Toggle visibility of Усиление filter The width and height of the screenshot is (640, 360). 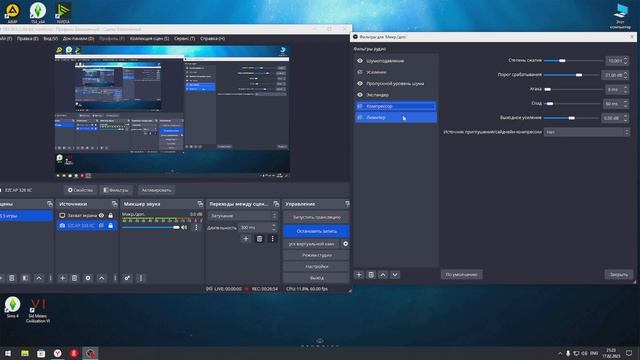(x=360, y=72)
